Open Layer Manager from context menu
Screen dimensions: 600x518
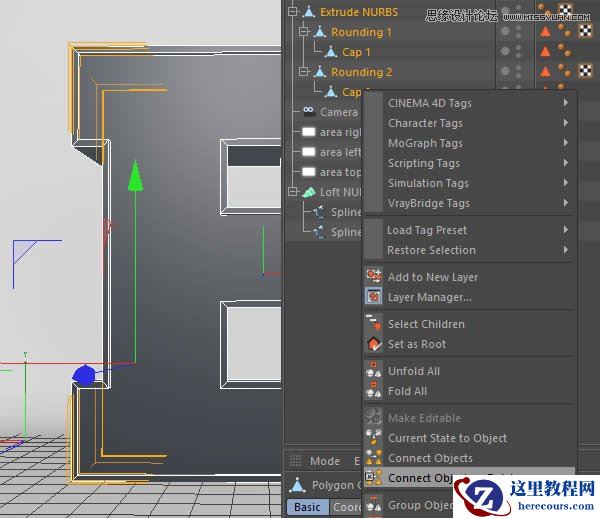(469, 296)
